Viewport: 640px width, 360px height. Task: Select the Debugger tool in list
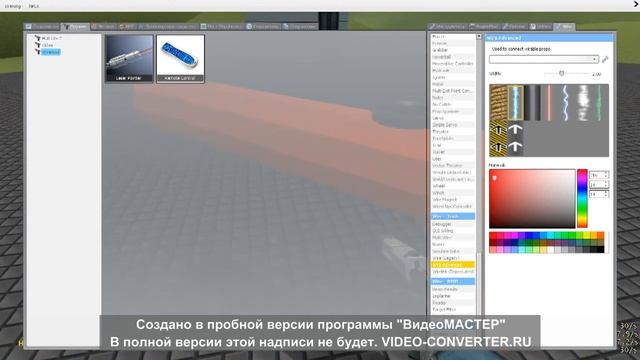[452, 224]
